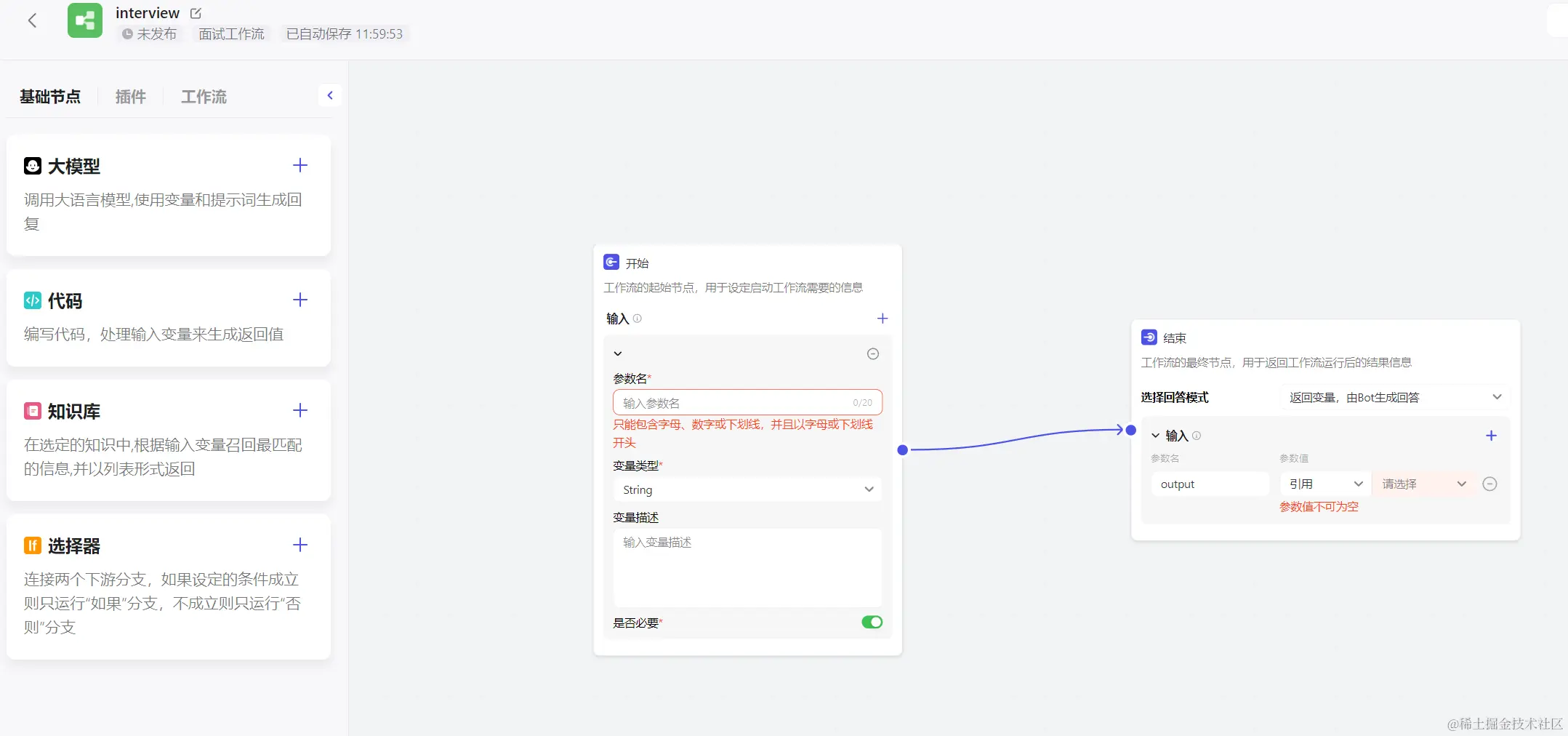Toggle the 是否必要 switch off
The width and height of the screenshot is (1568, 736).
click(x=872, y=623)
